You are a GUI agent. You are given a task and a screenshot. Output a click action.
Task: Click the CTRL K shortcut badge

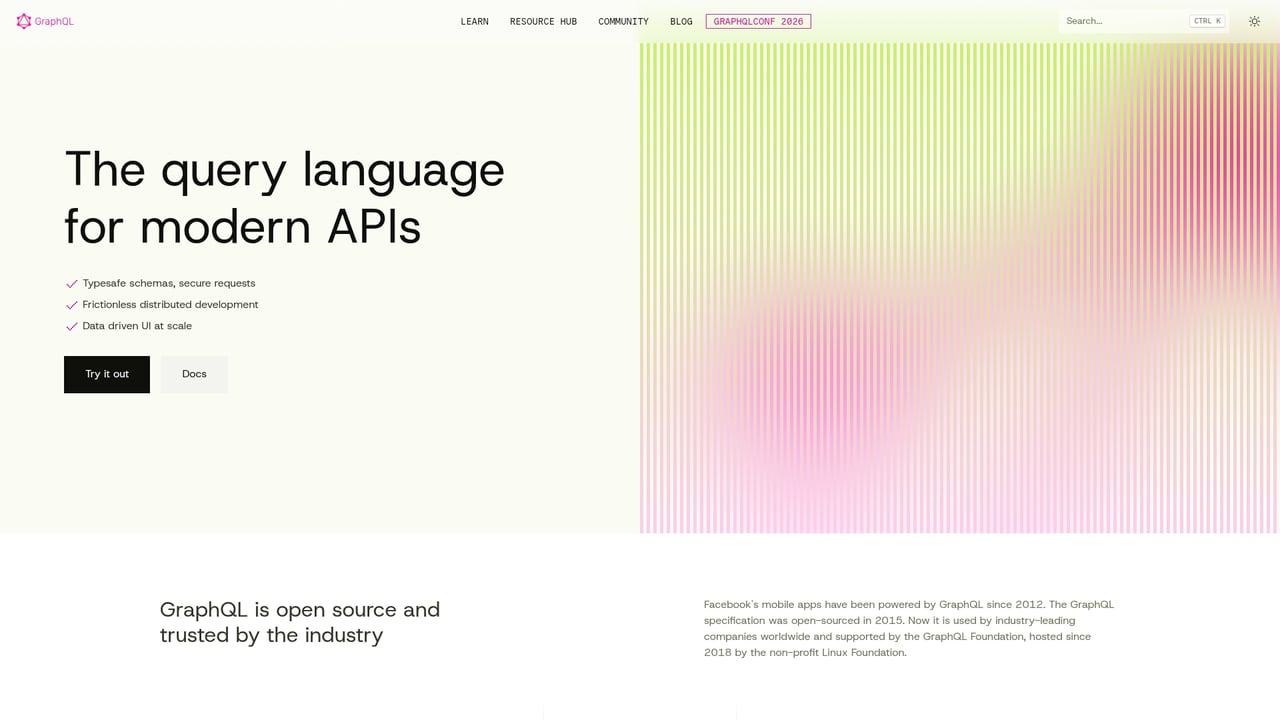(1206, 20)
